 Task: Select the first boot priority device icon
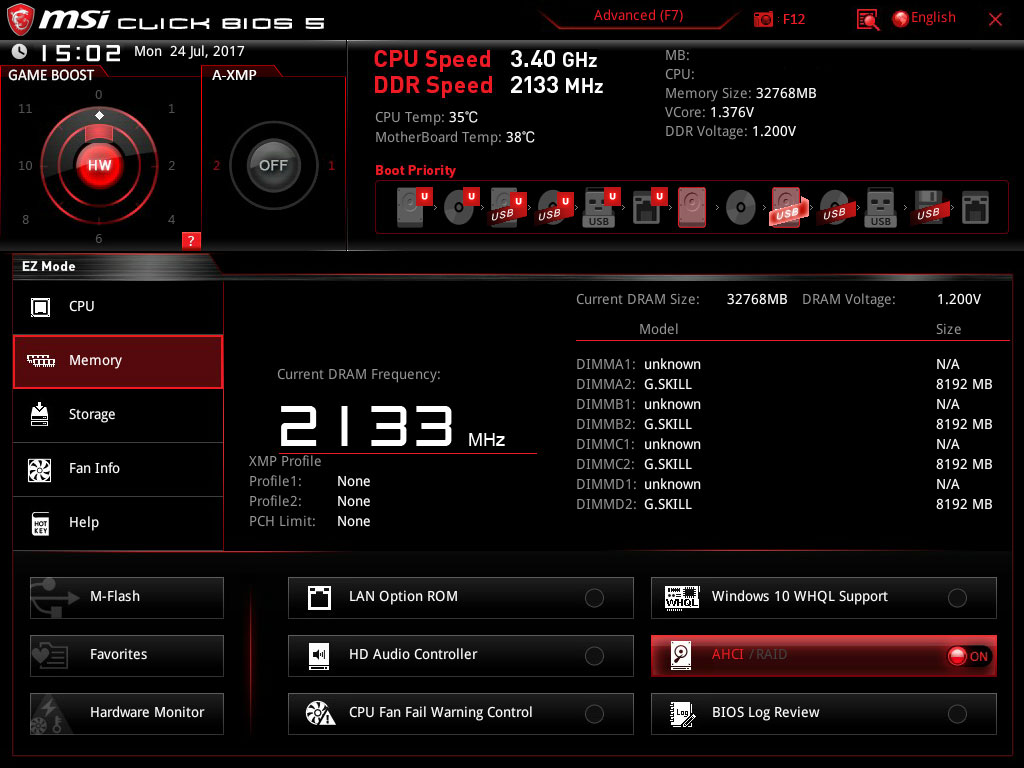point(411,208)
